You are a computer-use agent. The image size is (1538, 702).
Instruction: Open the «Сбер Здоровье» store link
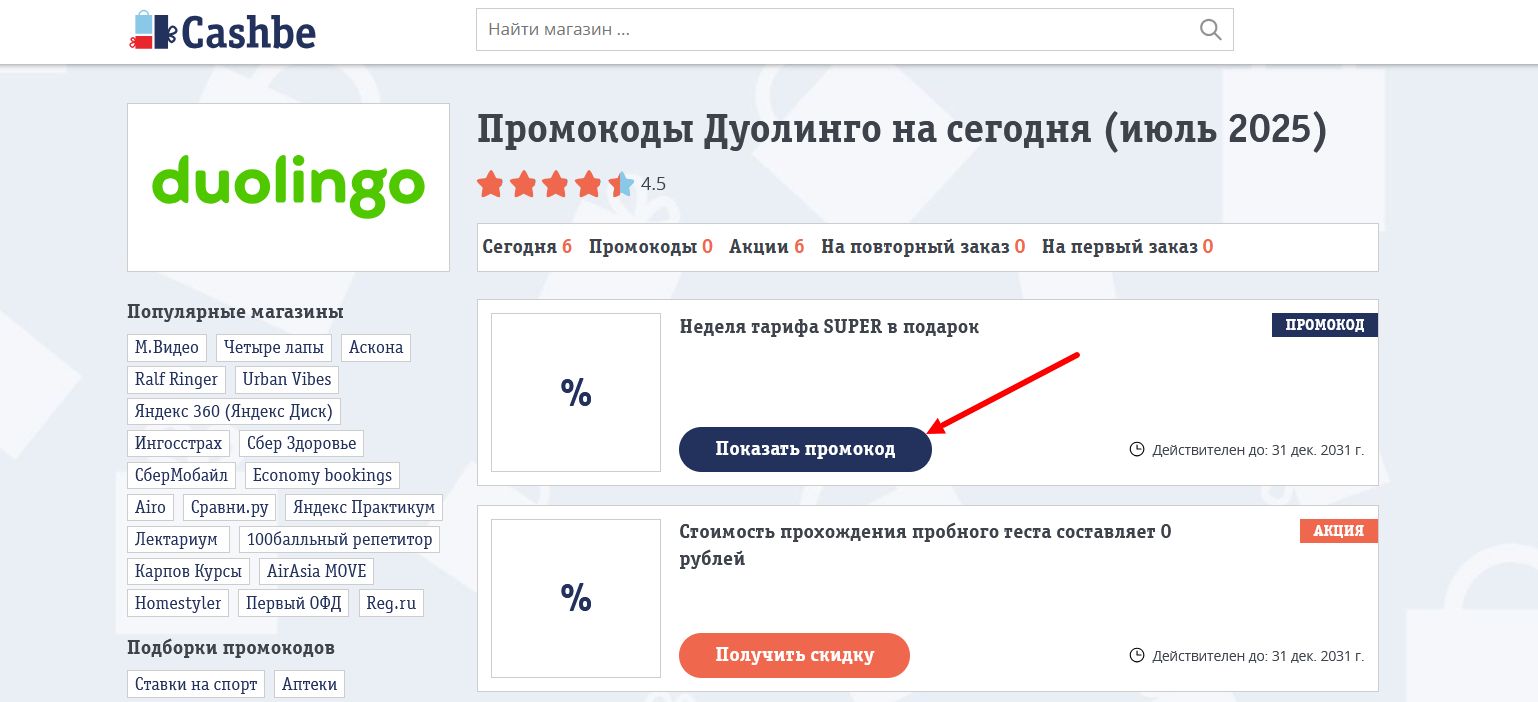301,444
